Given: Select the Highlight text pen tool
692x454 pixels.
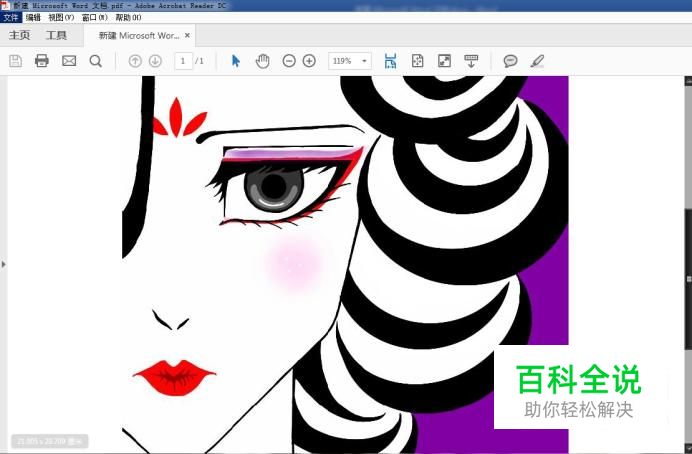Looking at the screenshot, I should click(537, 61).
